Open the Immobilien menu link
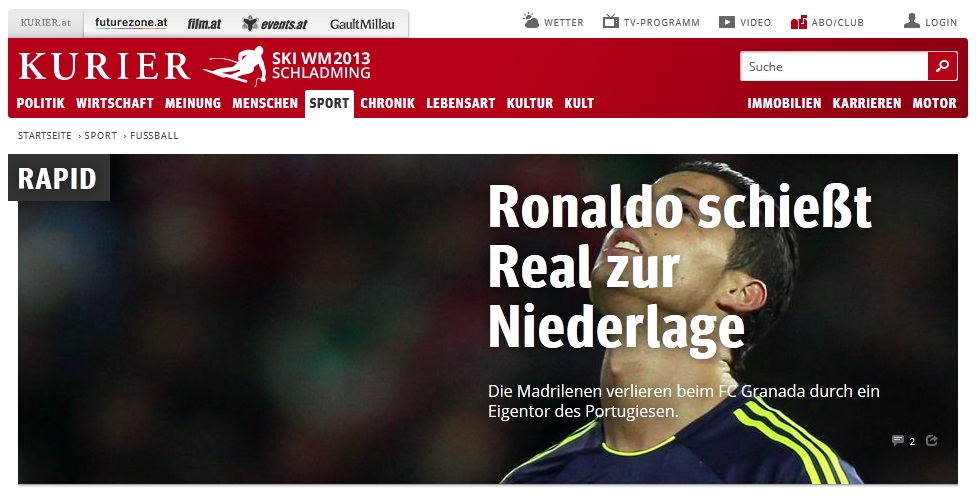The image size is (979, 497). click(x=784, y=104)
